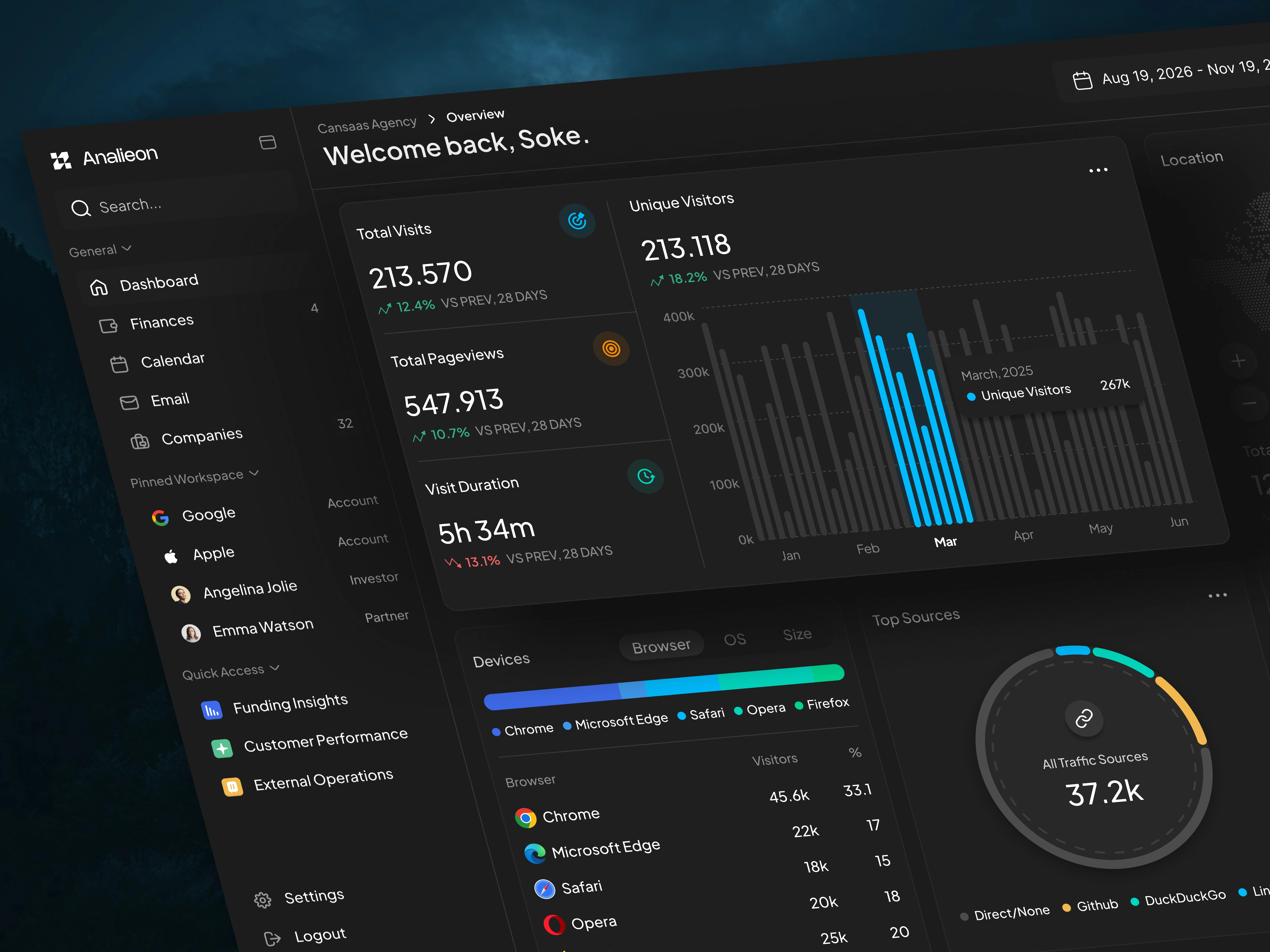Click link icon in Top Sources donut
1270x952 pixels.
(1084, 718)
